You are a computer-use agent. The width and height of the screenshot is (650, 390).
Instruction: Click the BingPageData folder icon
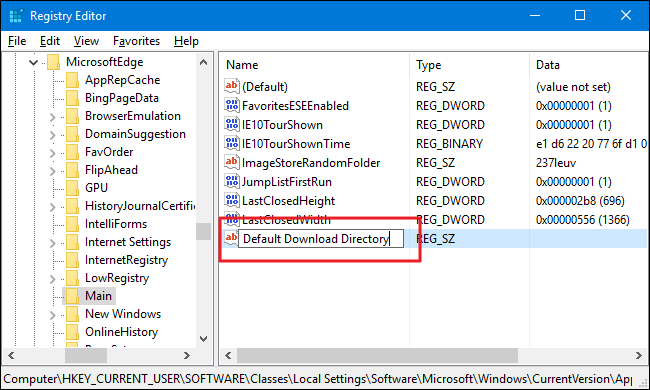73,98
